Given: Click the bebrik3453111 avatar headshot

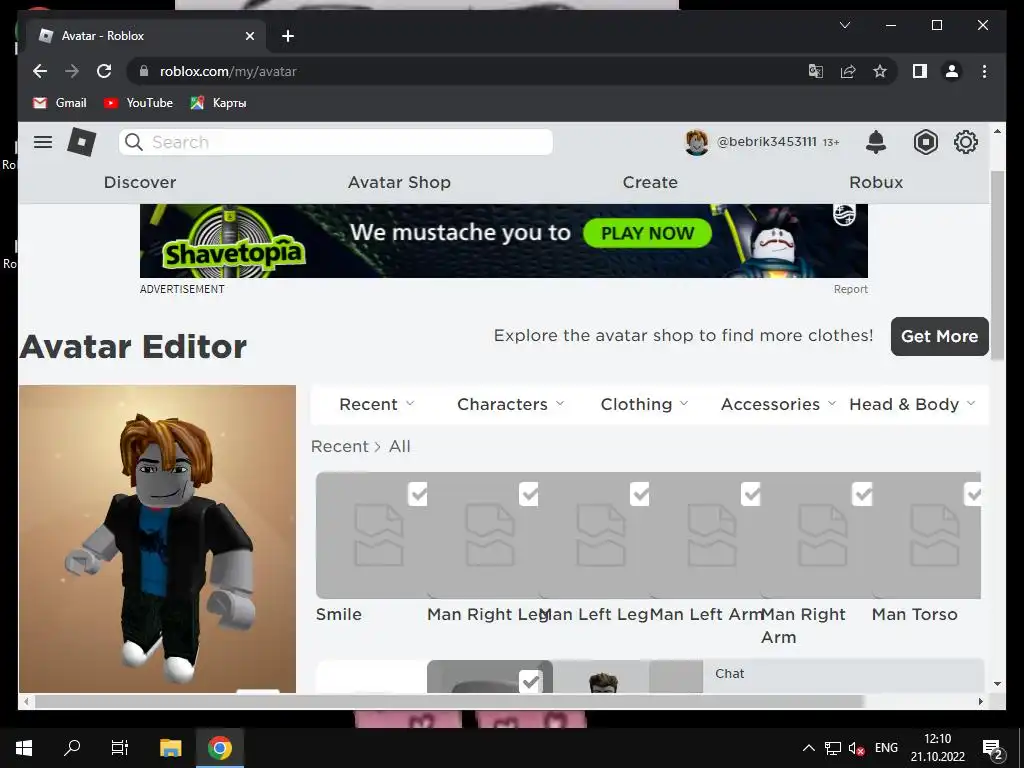Looking at the screenshot, I should 697,142.
